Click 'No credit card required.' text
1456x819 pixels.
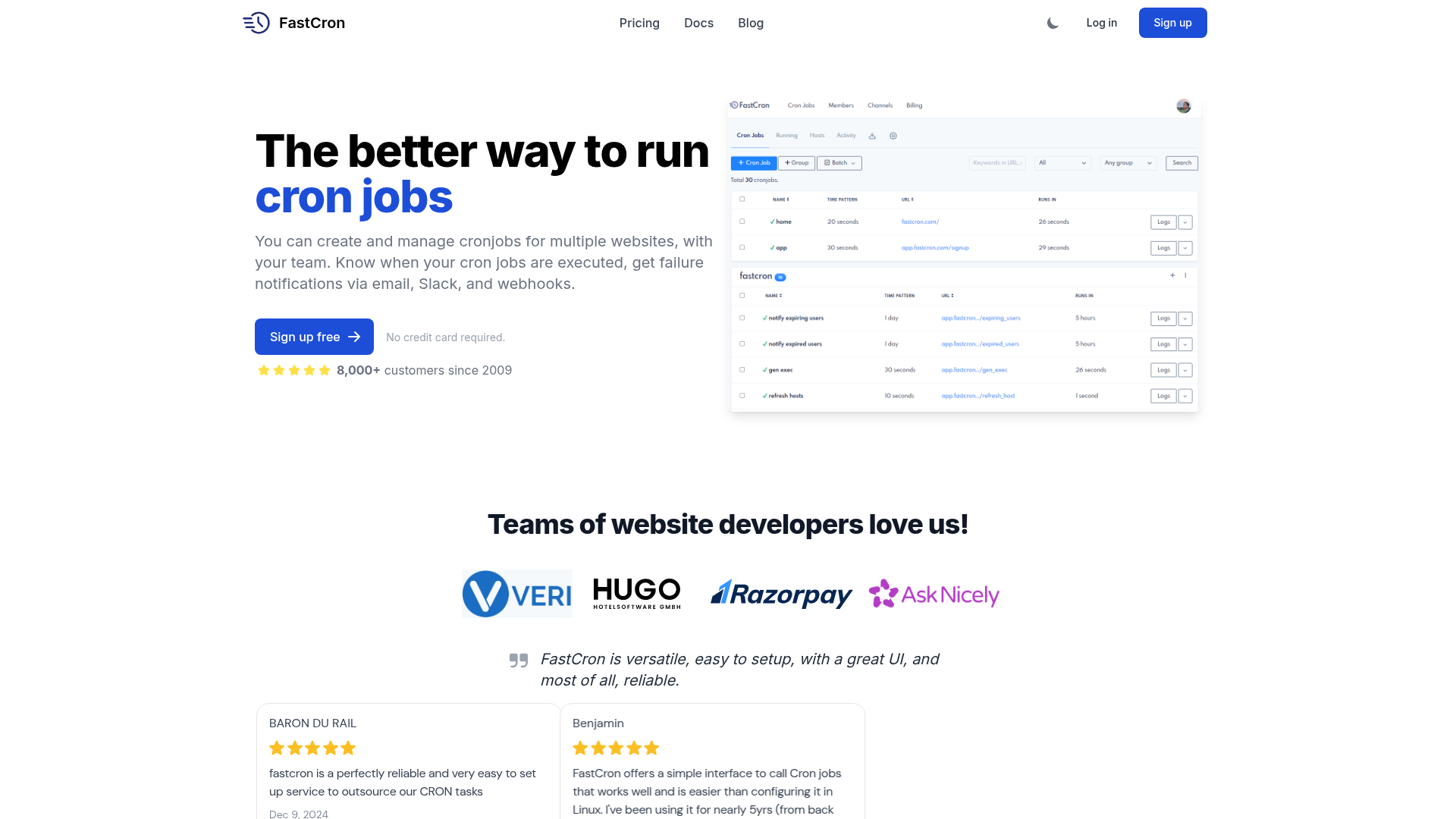pos(445,337)
